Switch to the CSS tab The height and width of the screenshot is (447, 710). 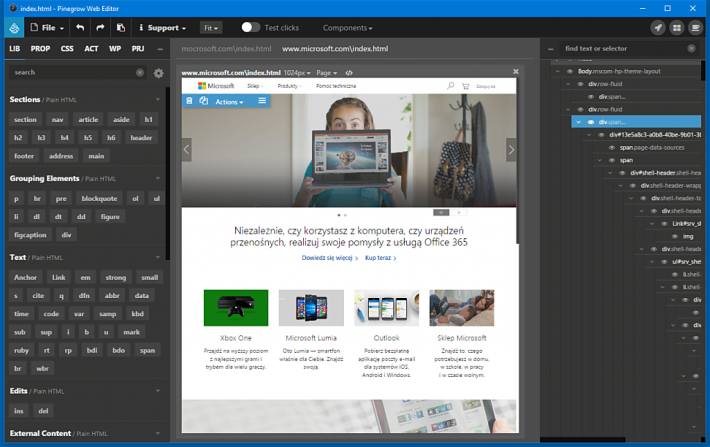pyautogui.click(x=67, y=48)
